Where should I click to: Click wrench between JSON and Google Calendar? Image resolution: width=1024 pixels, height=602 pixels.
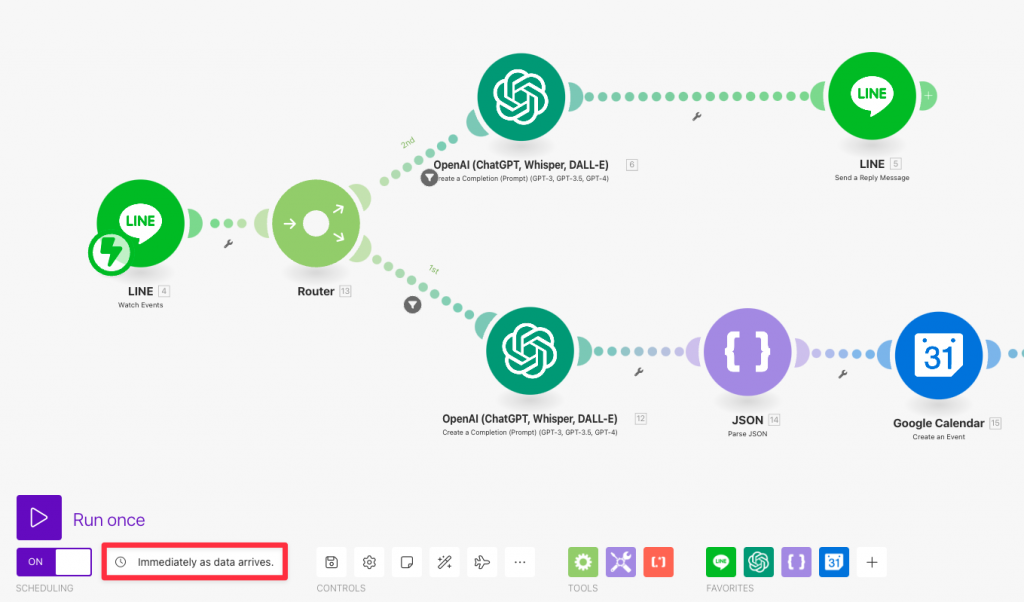coord(842,374)
